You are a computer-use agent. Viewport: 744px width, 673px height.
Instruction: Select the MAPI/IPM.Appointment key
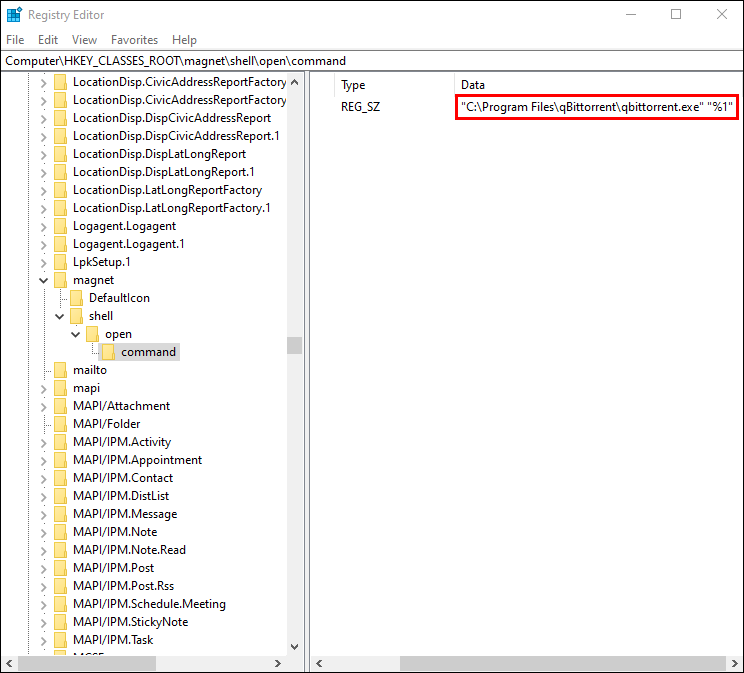click(x=137, y=460)
